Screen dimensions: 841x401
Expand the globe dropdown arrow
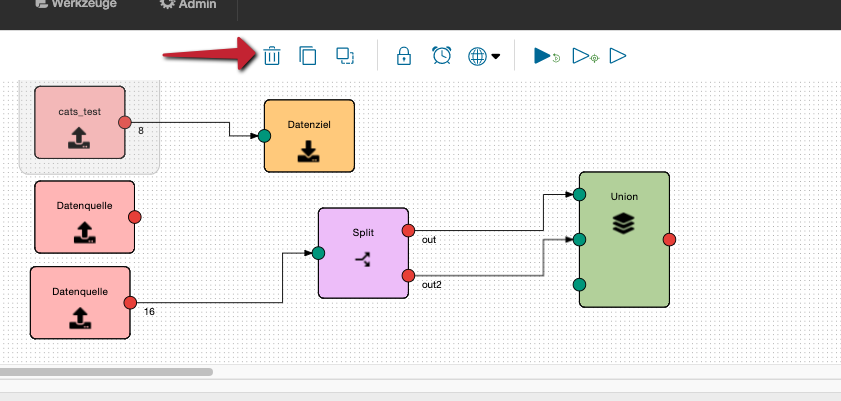(495, 57)
